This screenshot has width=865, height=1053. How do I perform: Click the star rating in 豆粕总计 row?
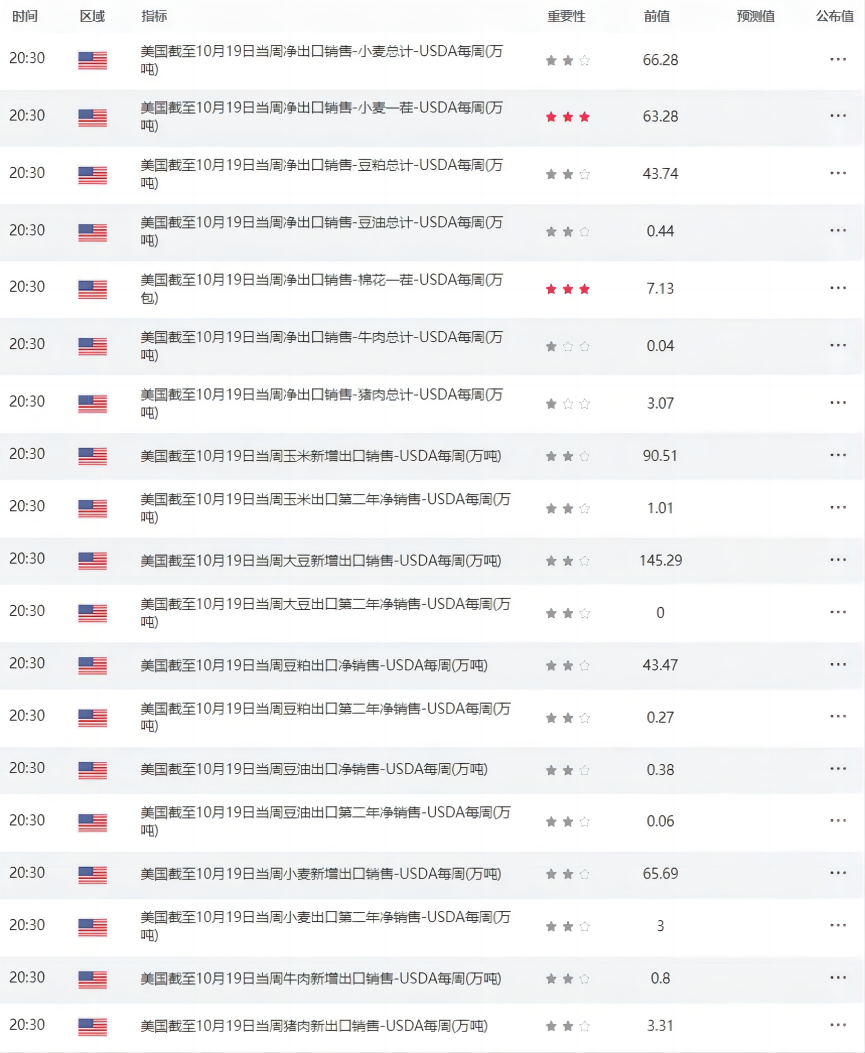tap(568, 174)
